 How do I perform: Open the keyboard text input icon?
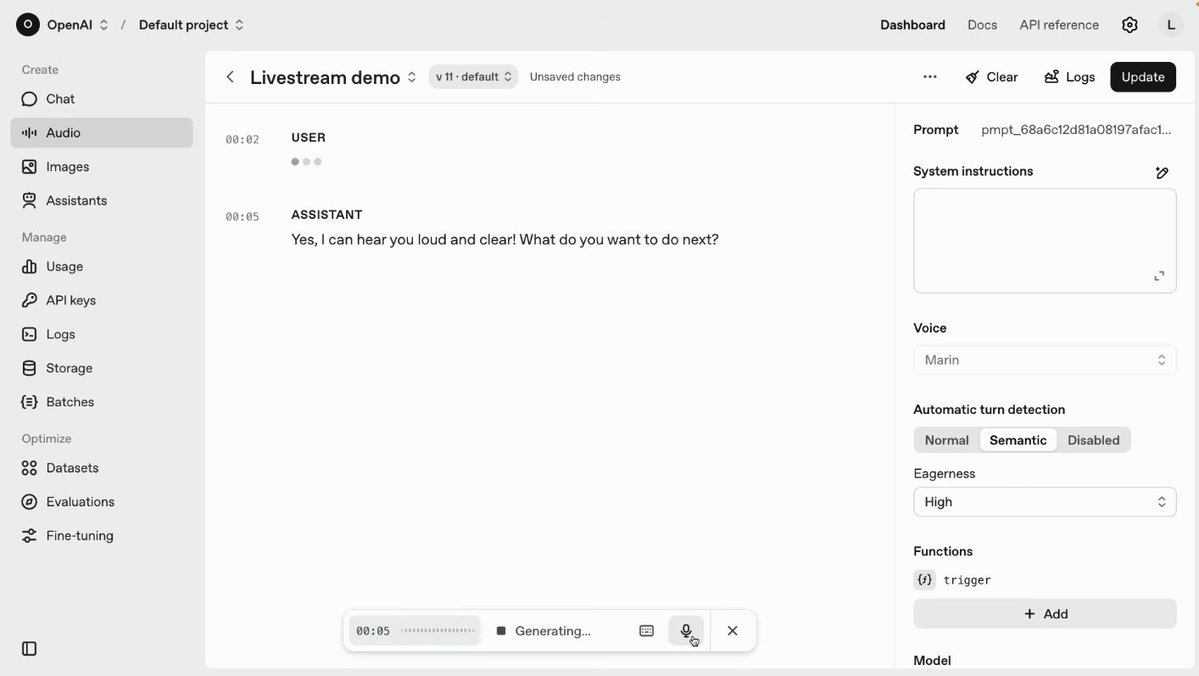[646, 631]
